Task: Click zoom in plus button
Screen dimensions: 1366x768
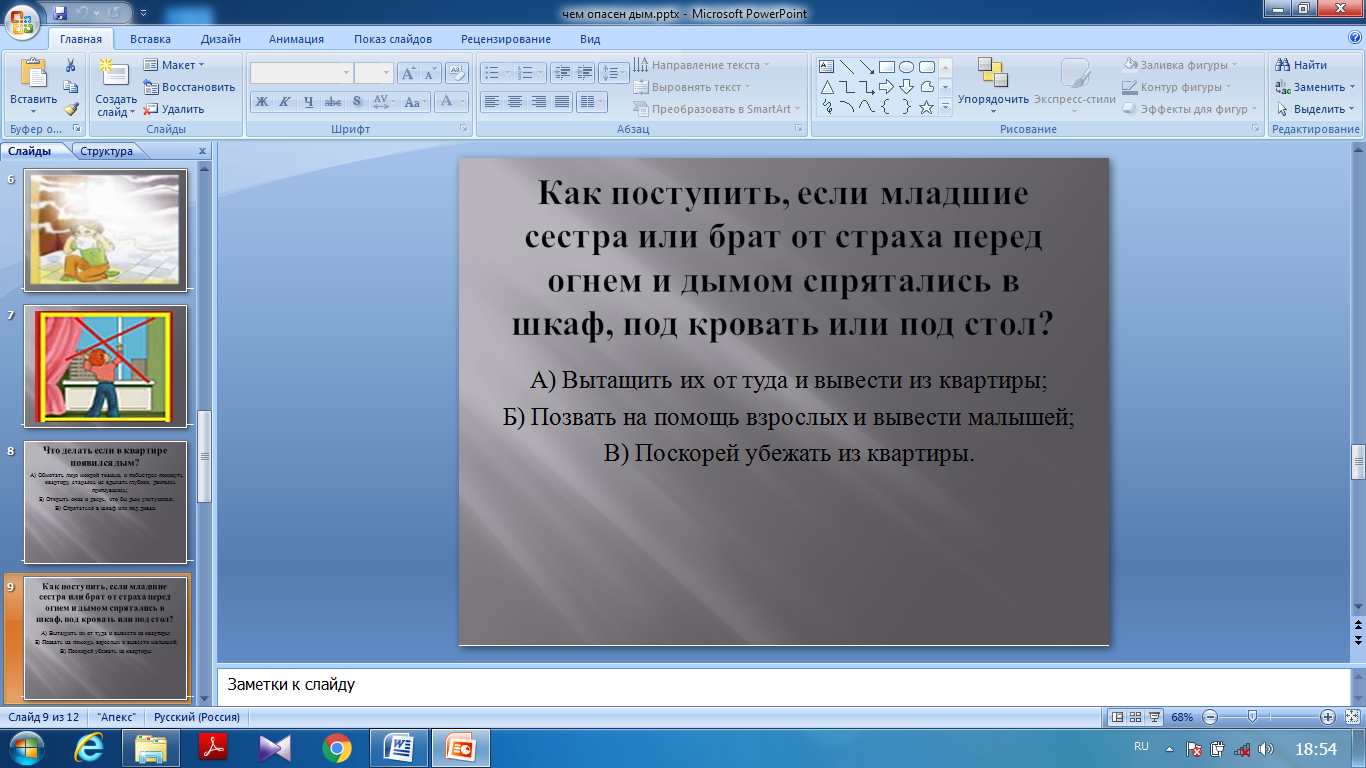Action: tap(1328, 717)
